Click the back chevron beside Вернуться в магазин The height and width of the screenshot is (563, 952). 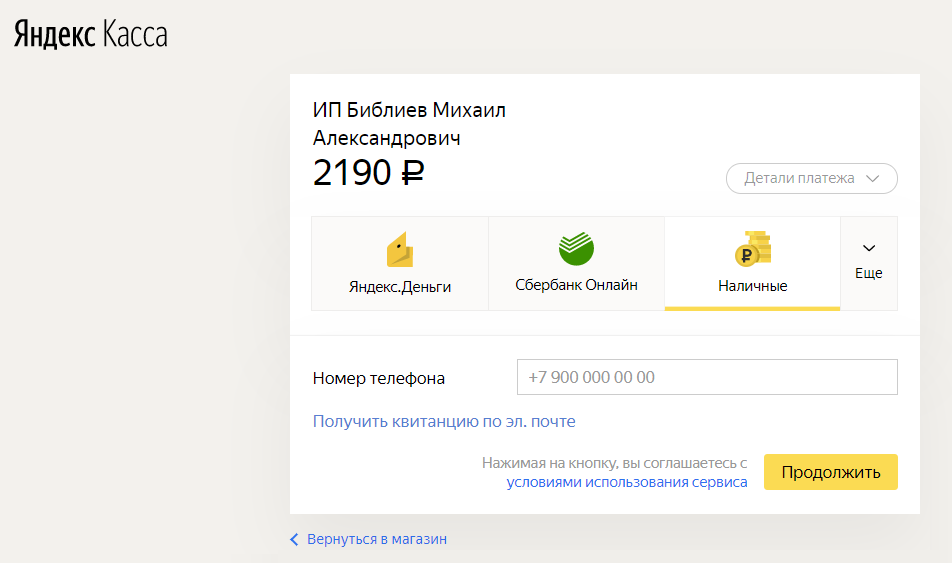click(x=294, y=539)
